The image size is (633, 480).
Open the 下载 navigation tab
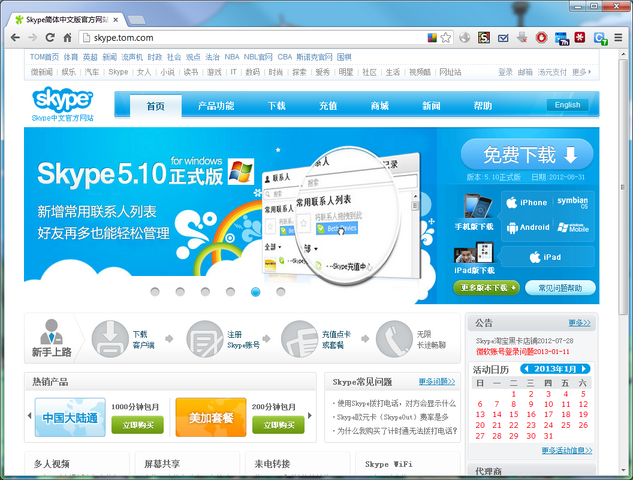[x=277, y=106]
